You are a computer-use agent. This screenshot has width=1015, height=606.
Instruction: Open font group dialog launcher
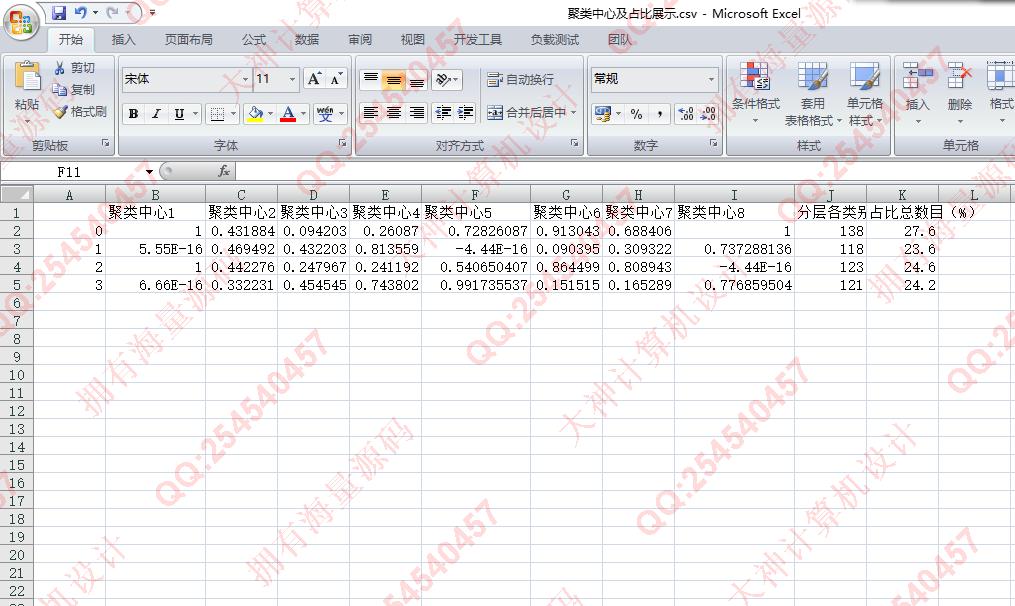342,144
